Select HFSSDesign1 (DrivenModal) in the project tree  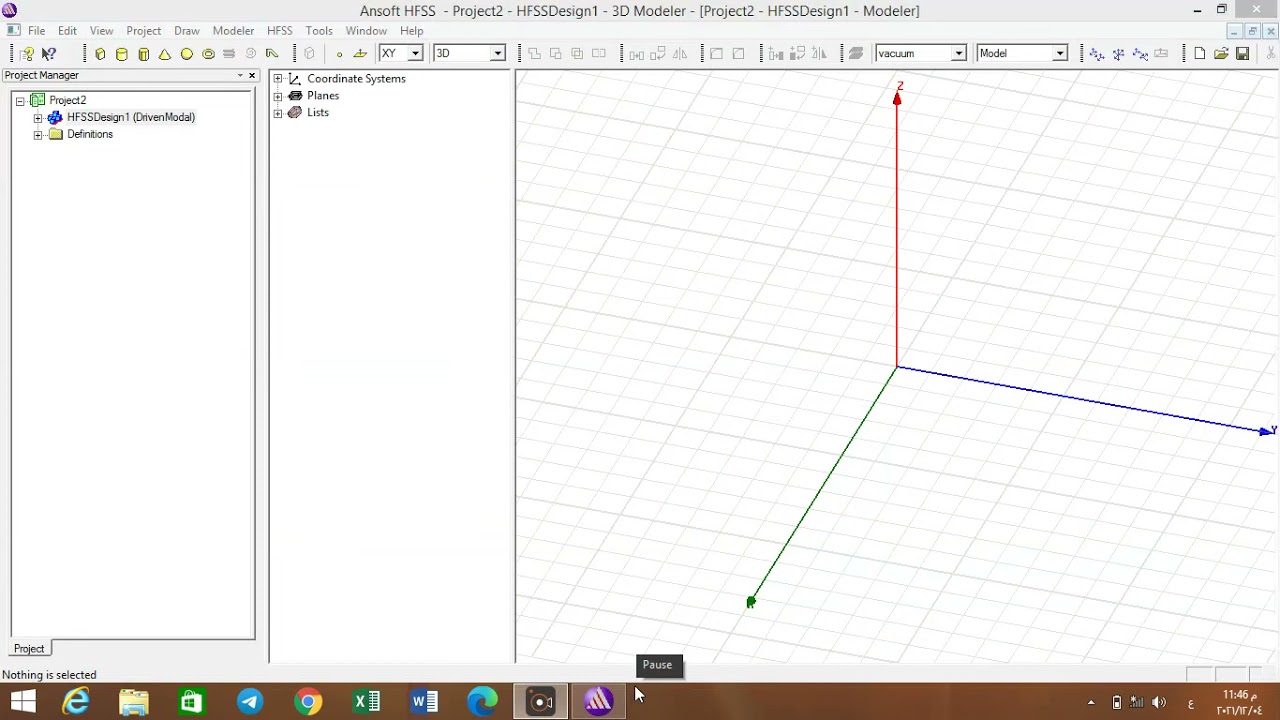[x=131, y=118]
